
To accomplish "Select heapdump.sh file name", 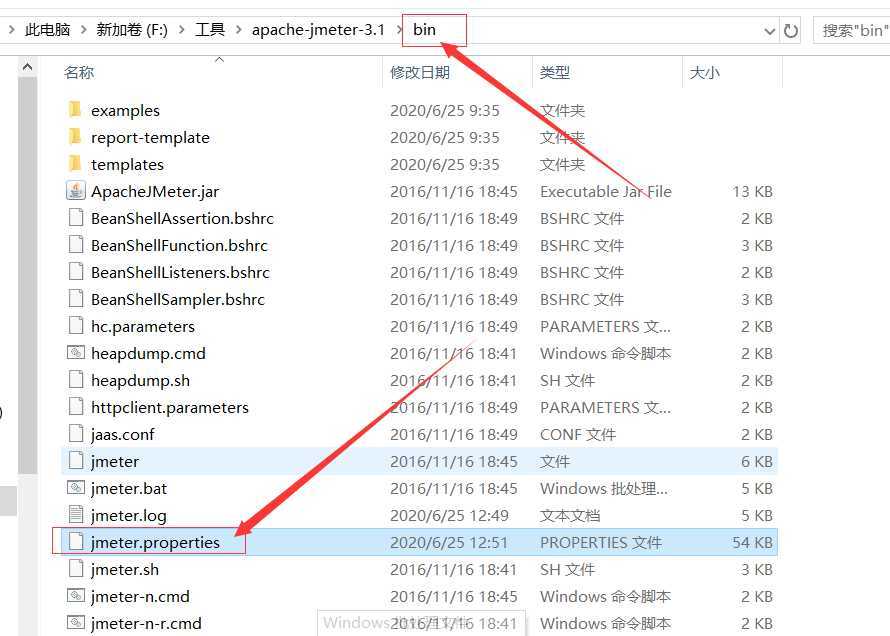I will (140, 381).
